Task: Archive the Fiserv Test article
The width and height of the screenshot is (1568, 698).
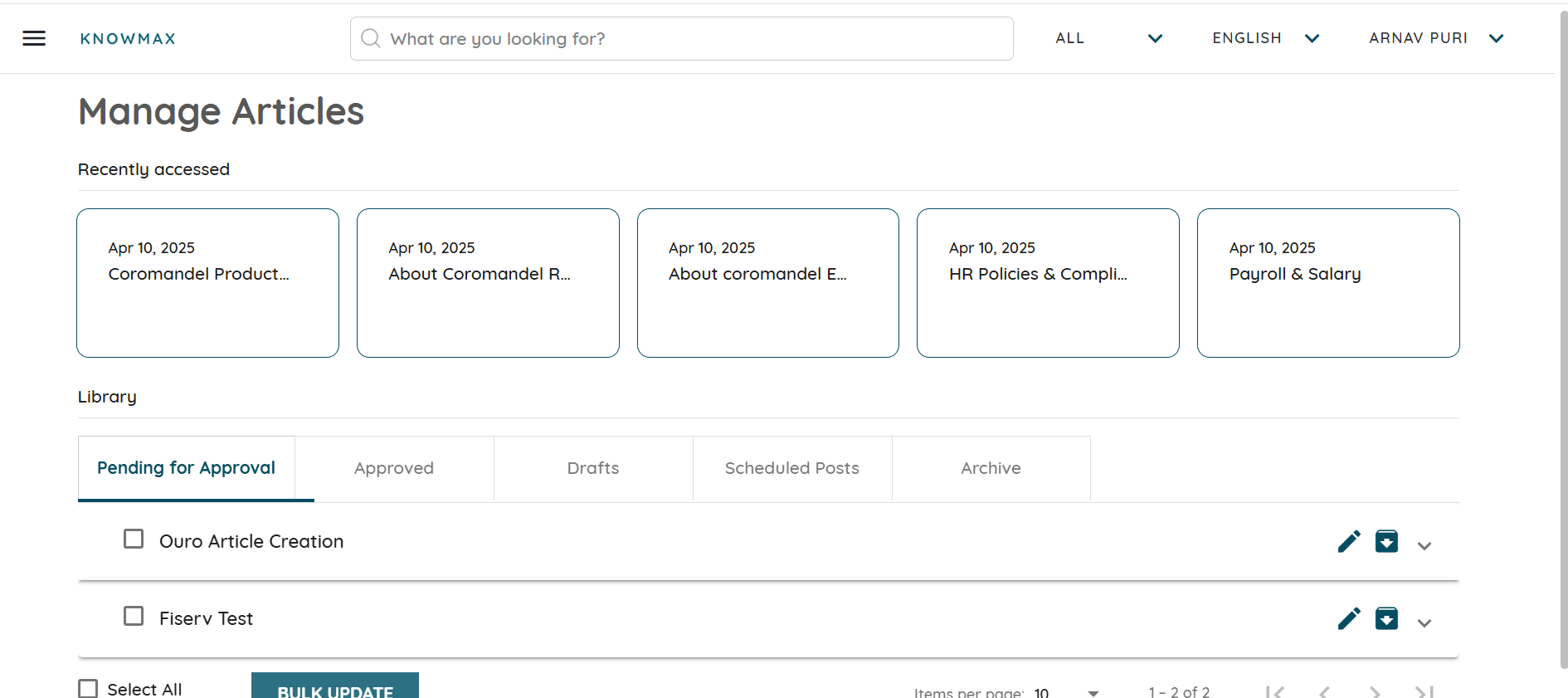Action: (x=1386, y=618)
